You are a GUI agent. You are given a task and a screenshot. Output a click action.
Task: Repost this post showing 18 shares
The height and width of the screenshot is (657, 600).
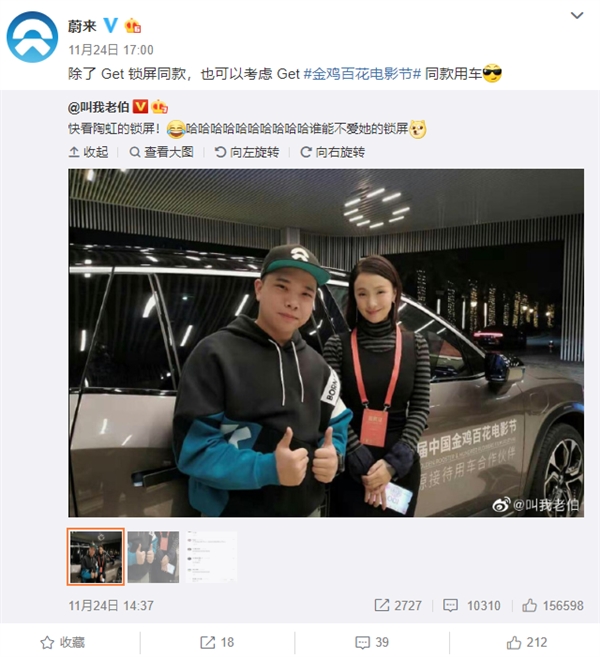(217, 642)
